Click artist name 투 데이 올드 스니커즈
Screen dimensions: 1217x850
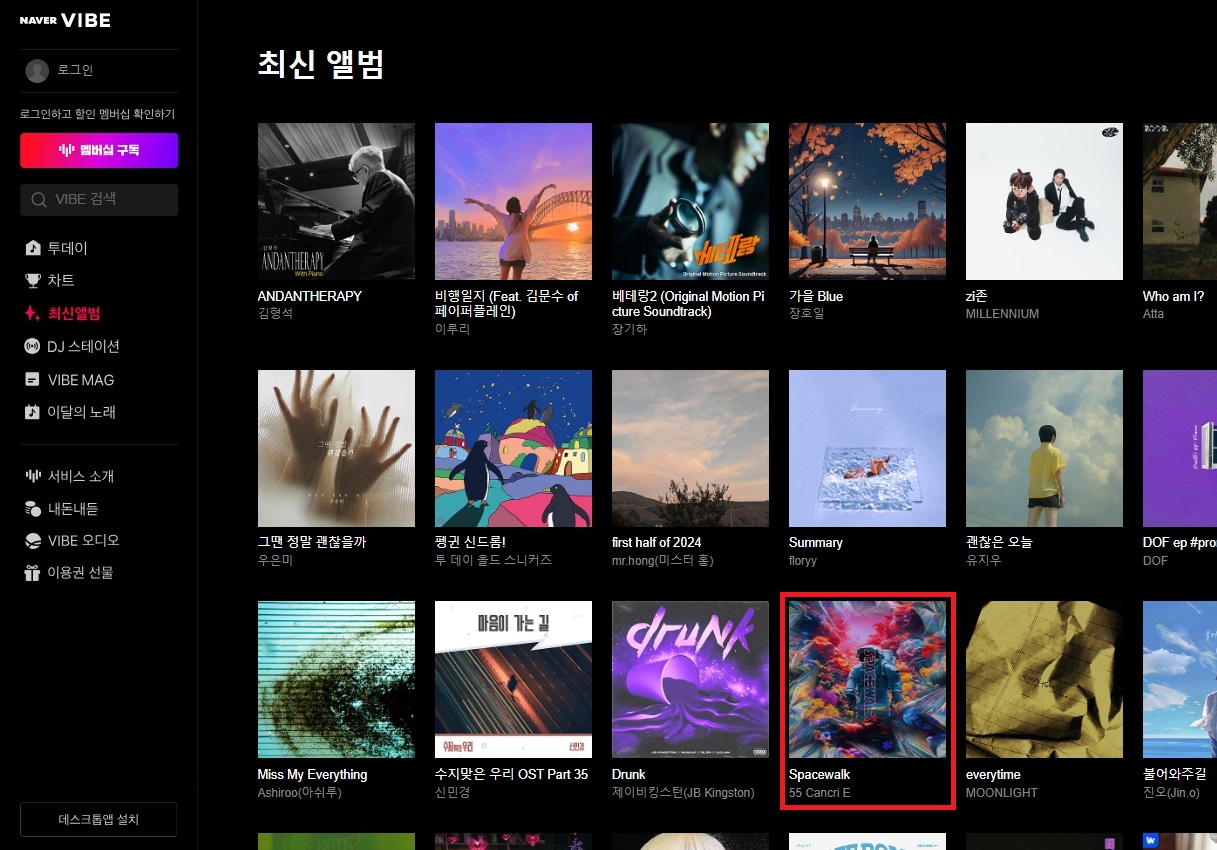click(x=493, y=560)
